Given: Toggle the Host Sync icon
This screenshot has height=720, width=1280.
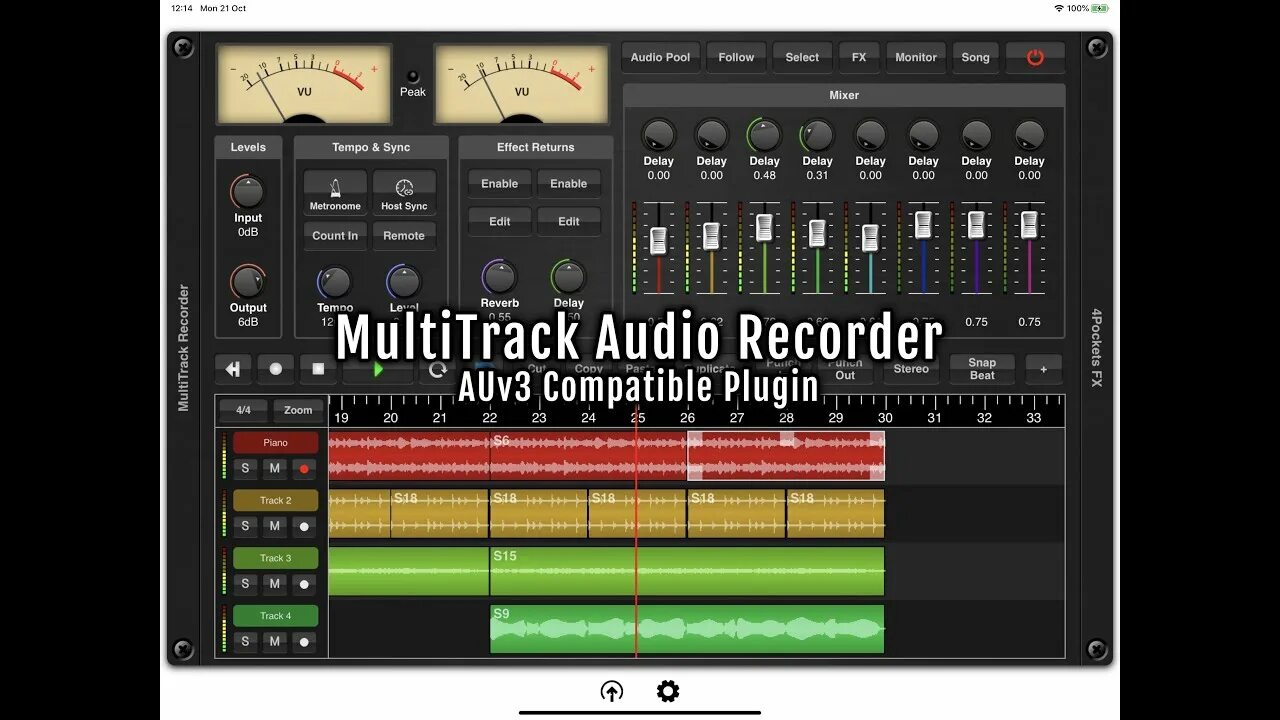Looking at the screenshot, I should (404, 192).
